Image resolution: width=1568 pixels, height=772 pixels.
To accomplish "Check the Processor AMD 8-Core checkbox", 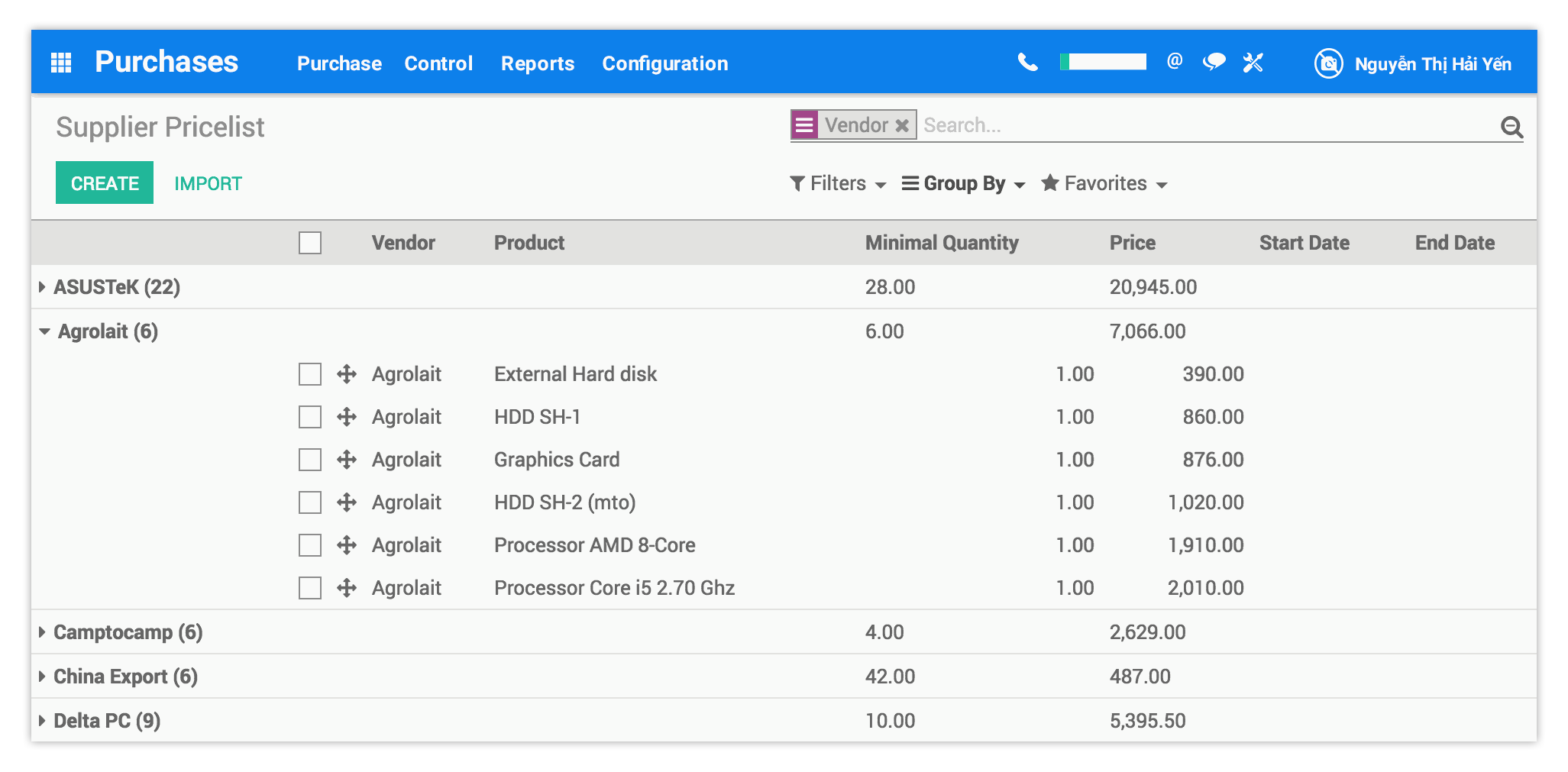I will 309,544.
